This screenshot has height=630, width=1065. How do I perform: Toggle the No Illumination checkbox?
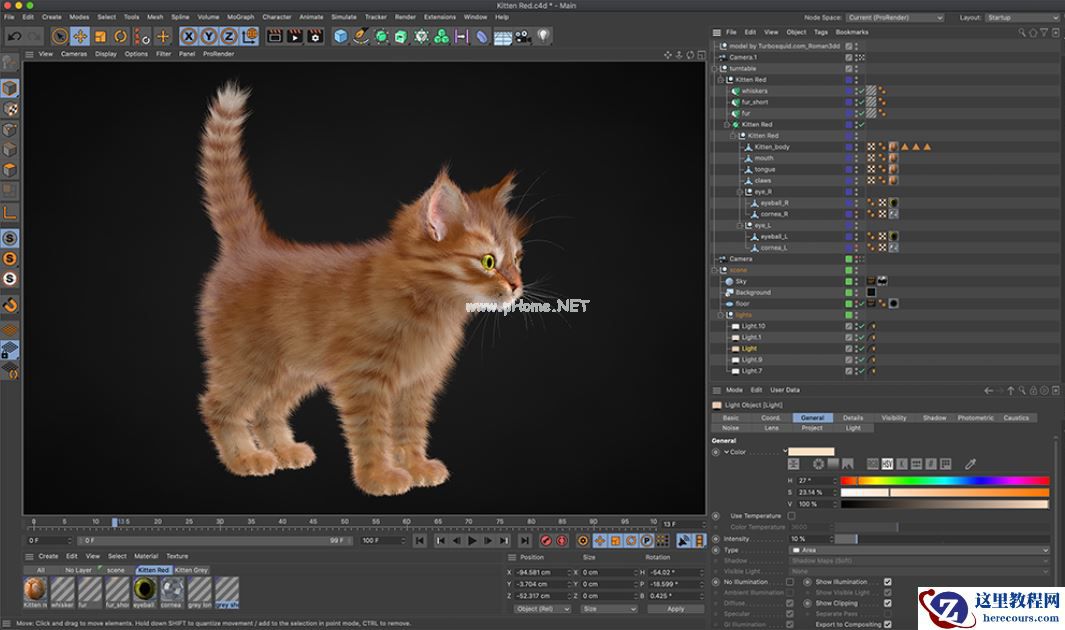[790, 581]
